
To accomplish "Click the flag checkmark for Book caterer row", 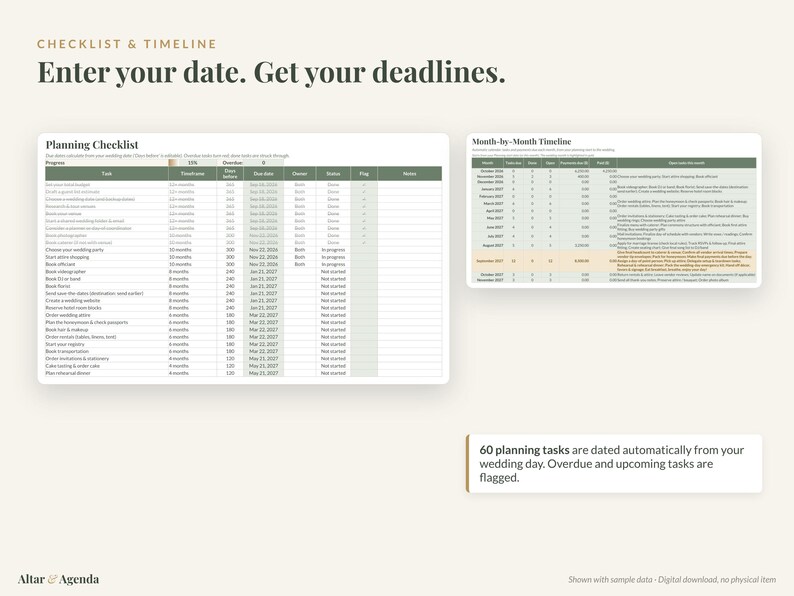I will (364, 243).
